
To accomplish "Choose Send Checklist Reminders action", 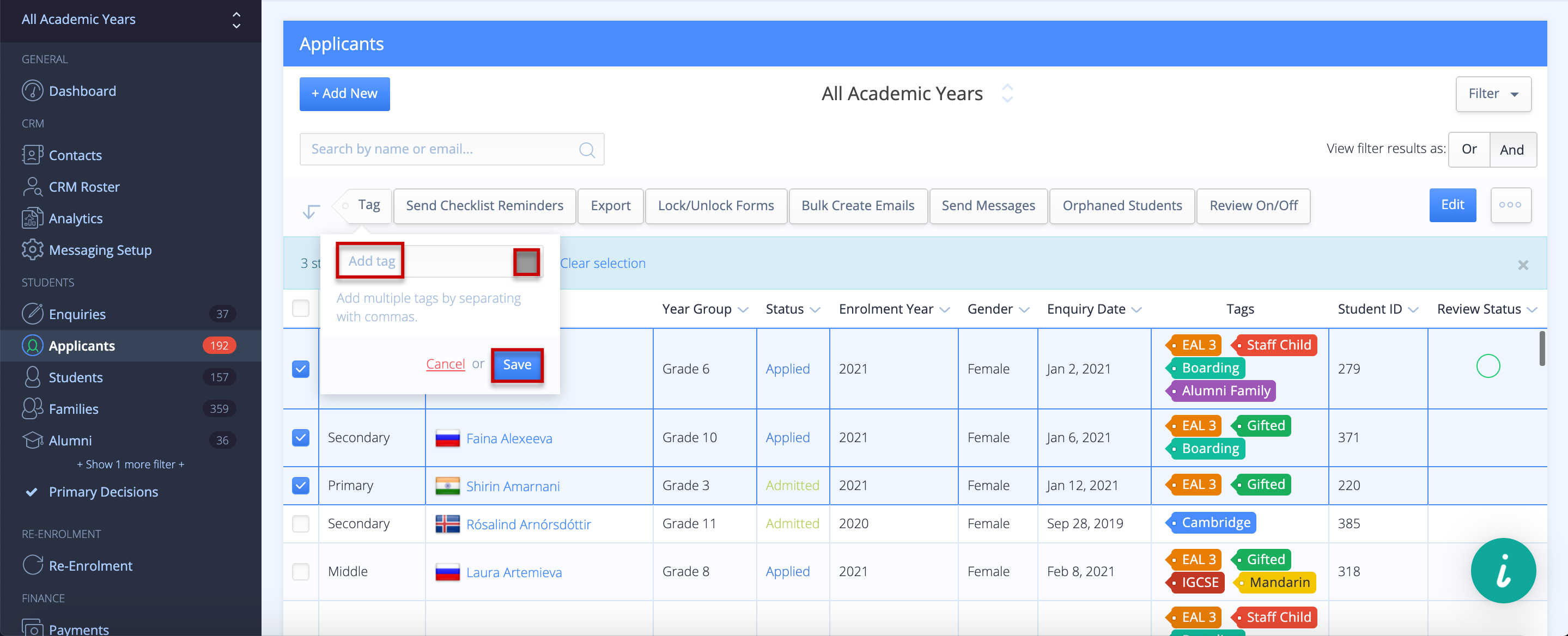I will pyautogui.click(x=484, y=206).
